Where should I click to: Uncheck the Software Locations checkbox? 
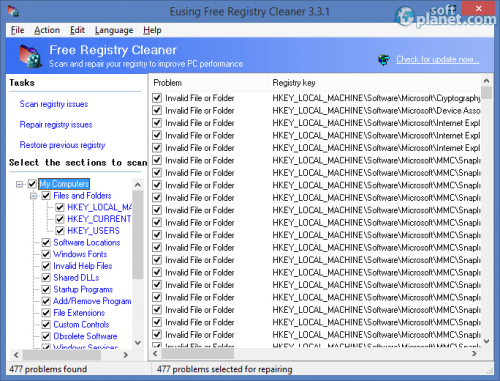(46, 242)
